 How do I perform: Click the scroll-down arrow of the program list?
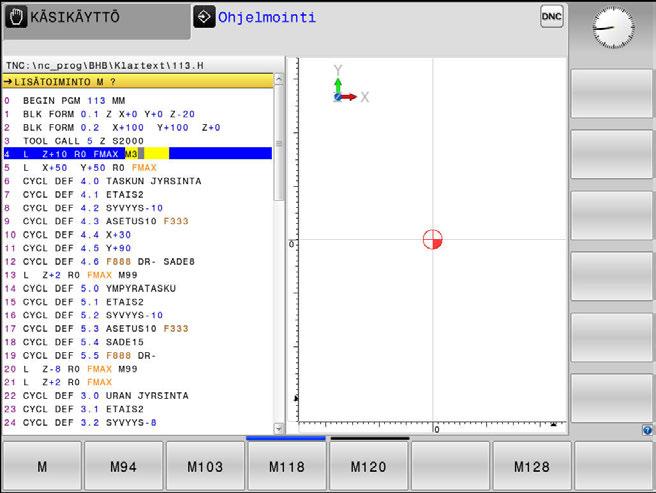pyautogui.click(x=279, y=428)
